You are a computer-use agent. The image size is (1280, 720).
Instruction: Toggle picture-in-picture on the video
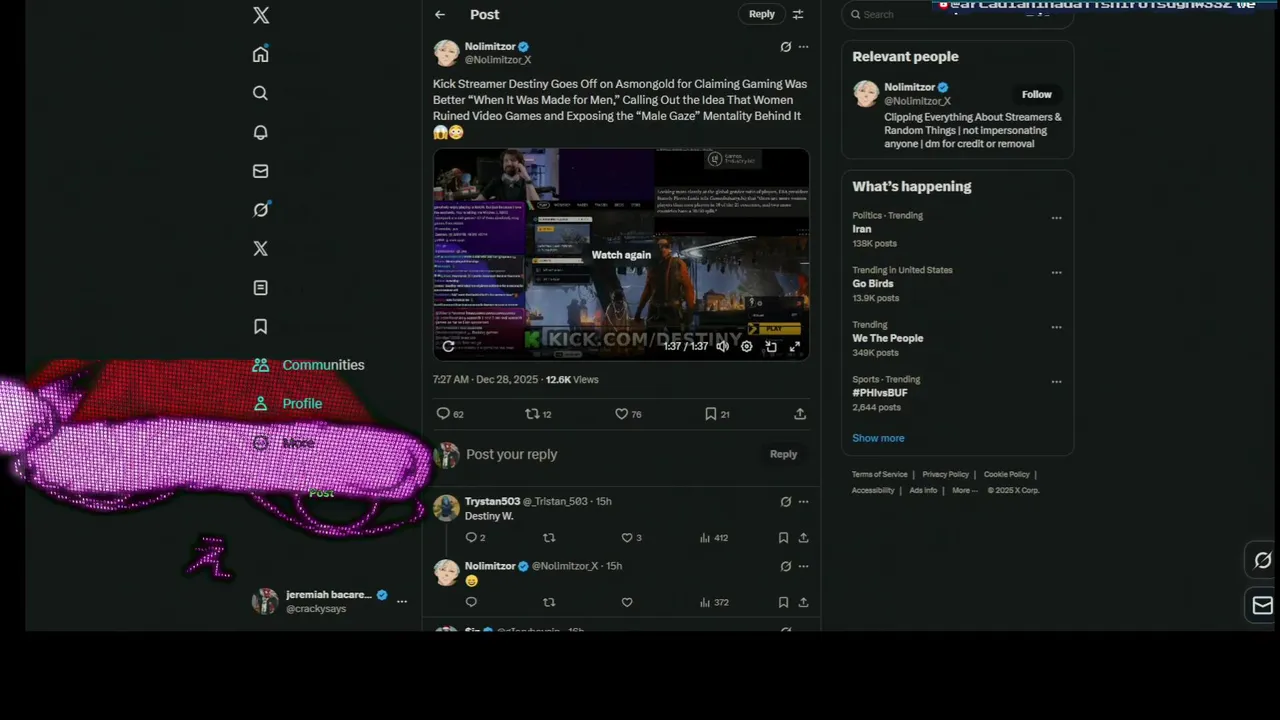pos(771,346)
